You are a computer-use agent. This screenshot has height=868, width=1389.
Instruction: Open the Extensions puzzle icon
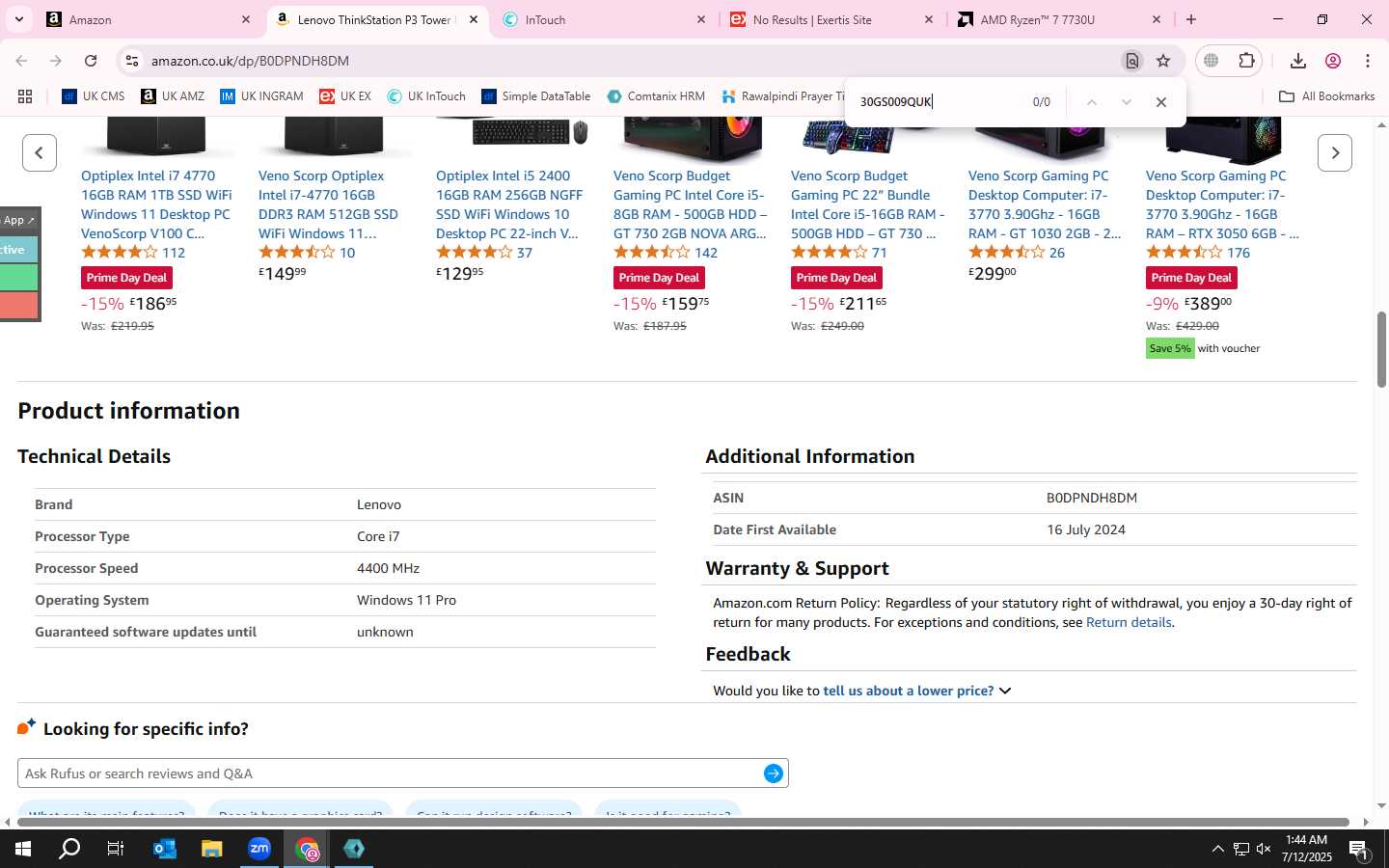(1246, 61)
